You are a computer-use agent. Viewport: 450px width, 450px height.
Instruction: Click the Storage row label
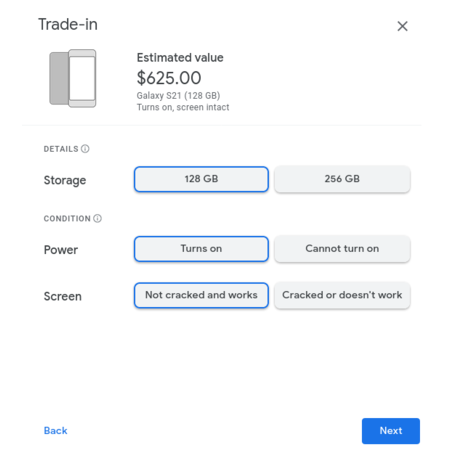(x=65, y=180)
